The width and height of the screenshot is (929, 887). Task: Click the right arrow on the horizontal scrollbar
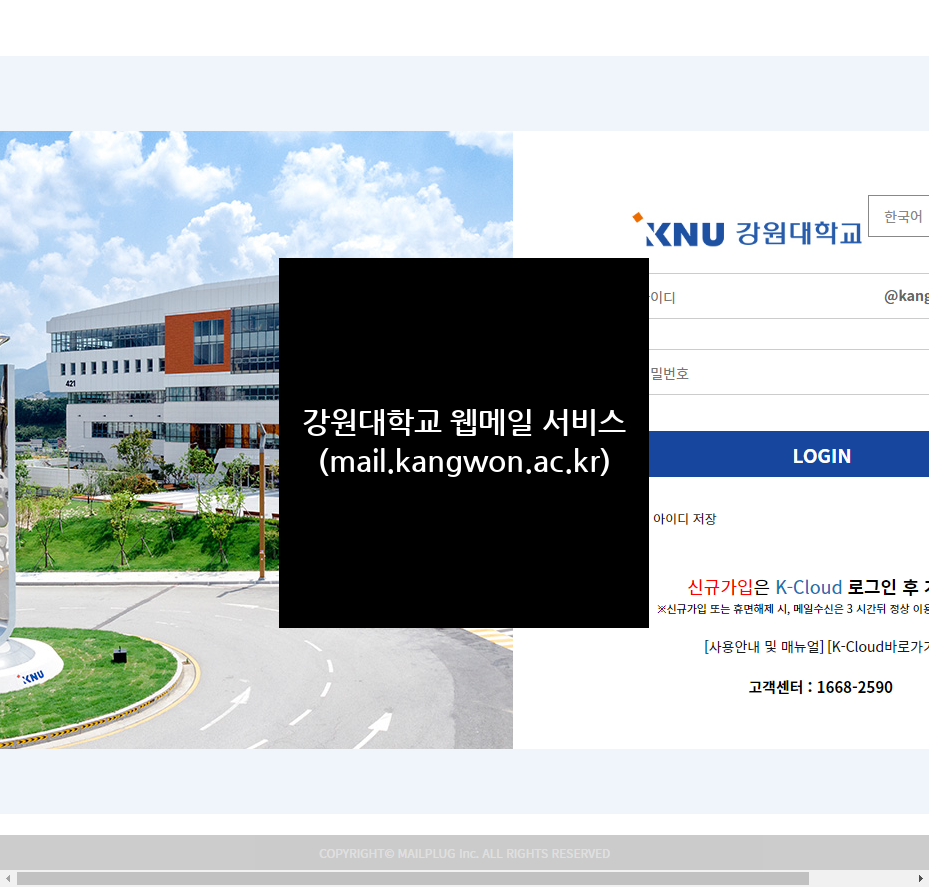(x=922, y=877)
